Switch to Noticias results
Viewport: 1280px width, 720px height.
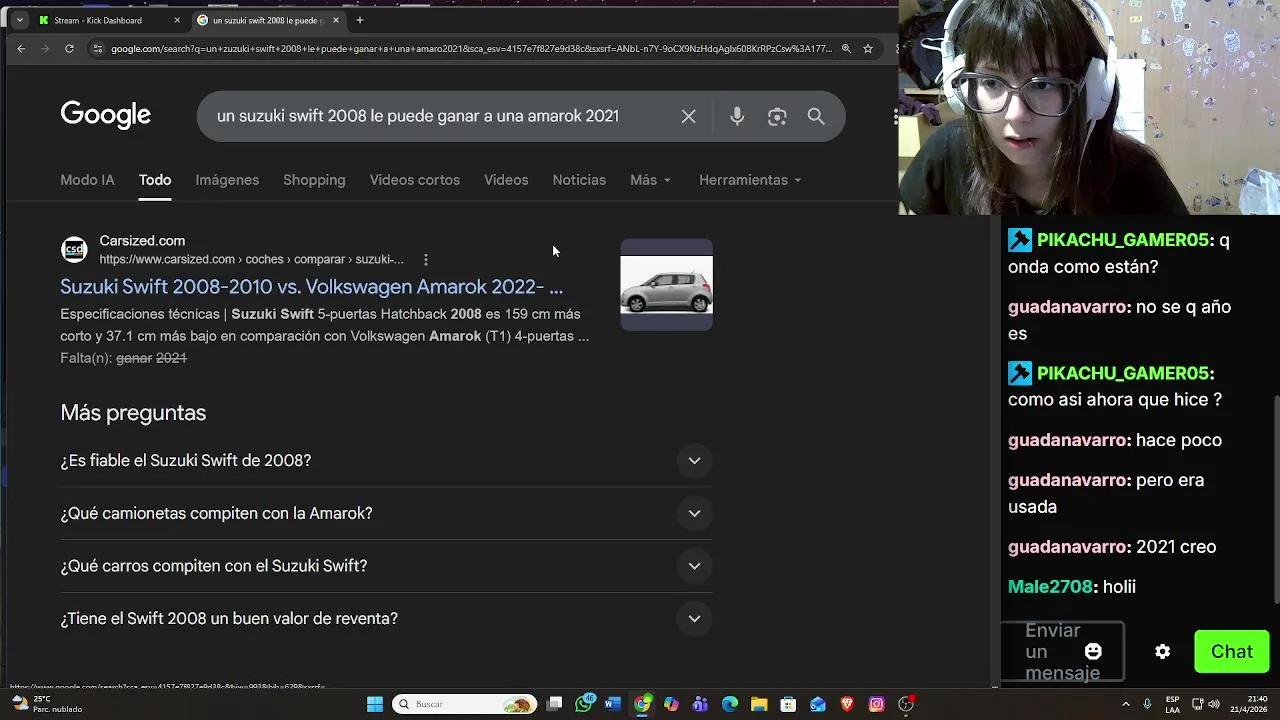[x=579, y=180]
